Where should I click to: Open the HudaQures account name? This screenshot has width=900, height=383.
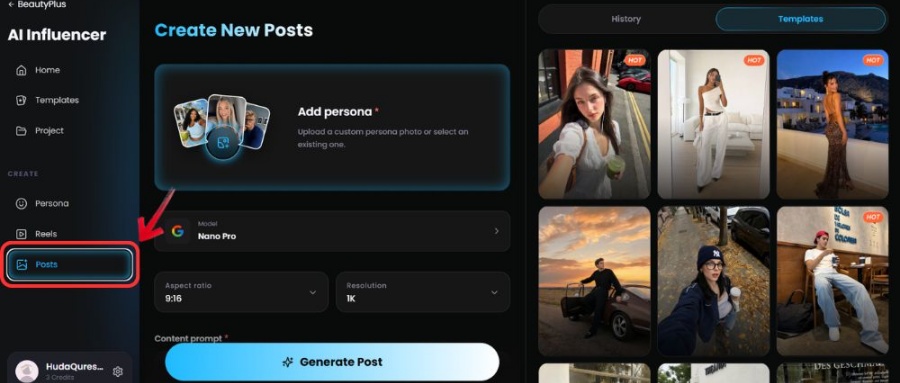(75, 366)
